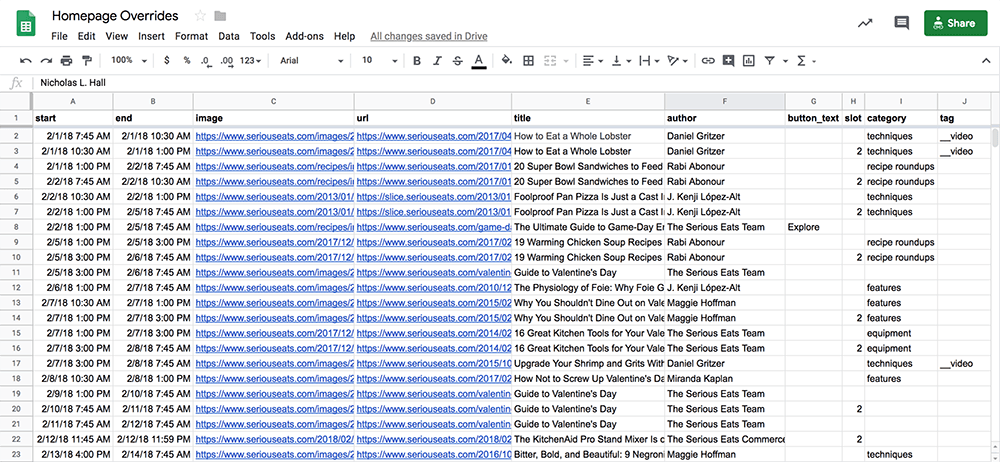Image resolution: width=1000 pixels, height=462 pixels.
Task: Open the 123 more formats dropdown
Action: tap(250, 61)
